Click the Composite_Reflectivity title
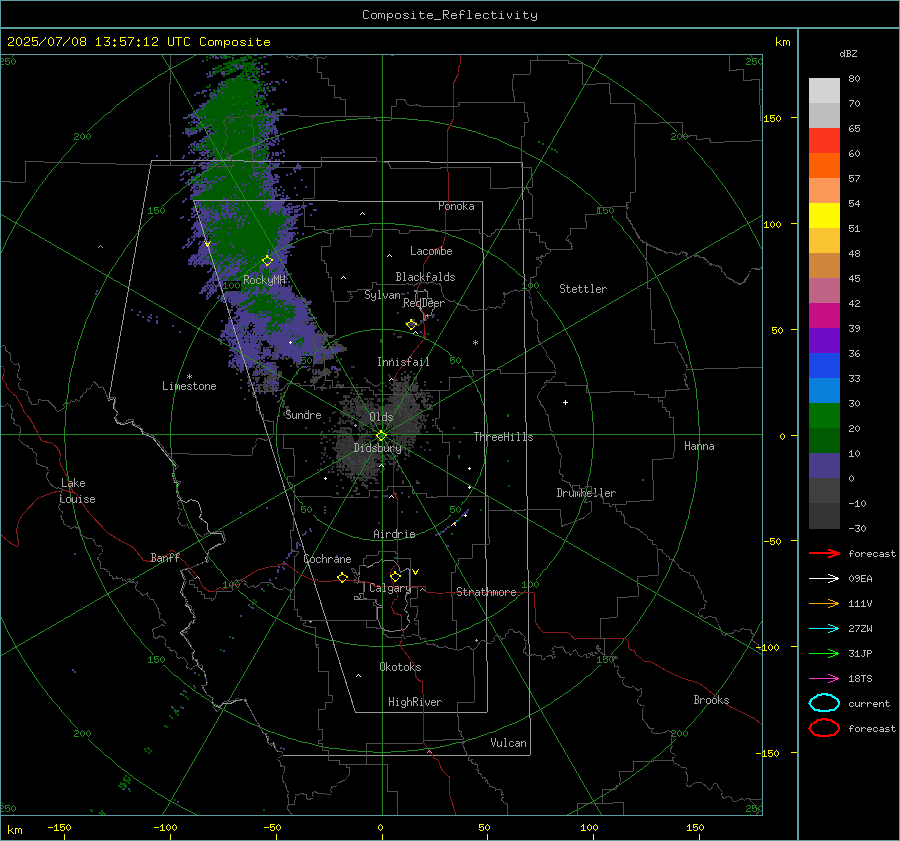The height and width of the screenshot is (841, 900). [x=450, y=15]
